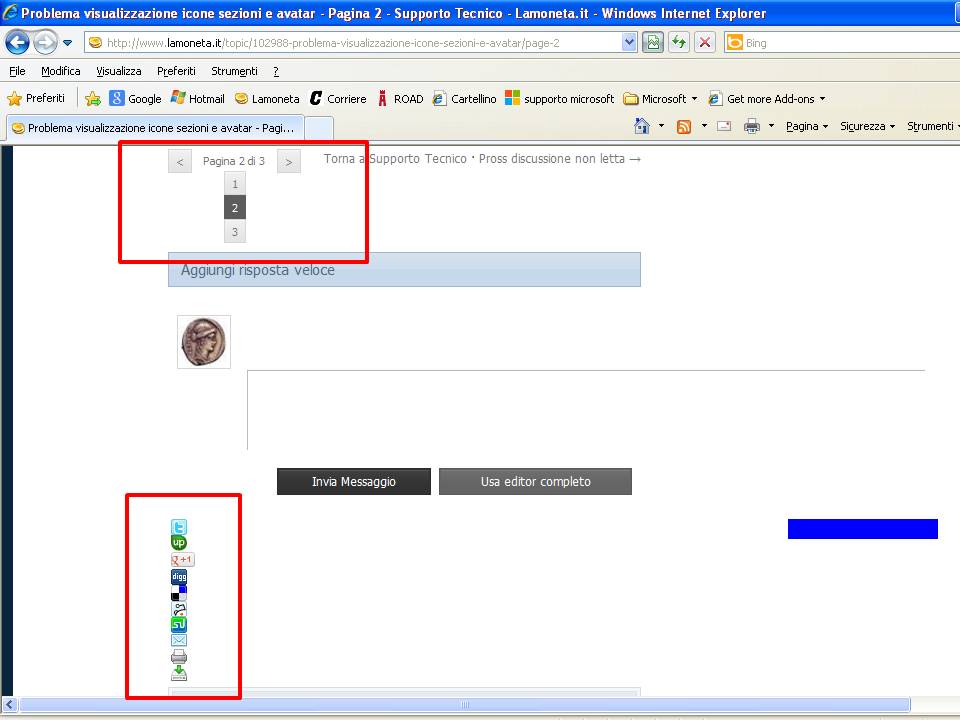Click the Twitter share icon
The width and height of the screenshot is (960, 720).
pyautogui.click(x=179, y=527)
